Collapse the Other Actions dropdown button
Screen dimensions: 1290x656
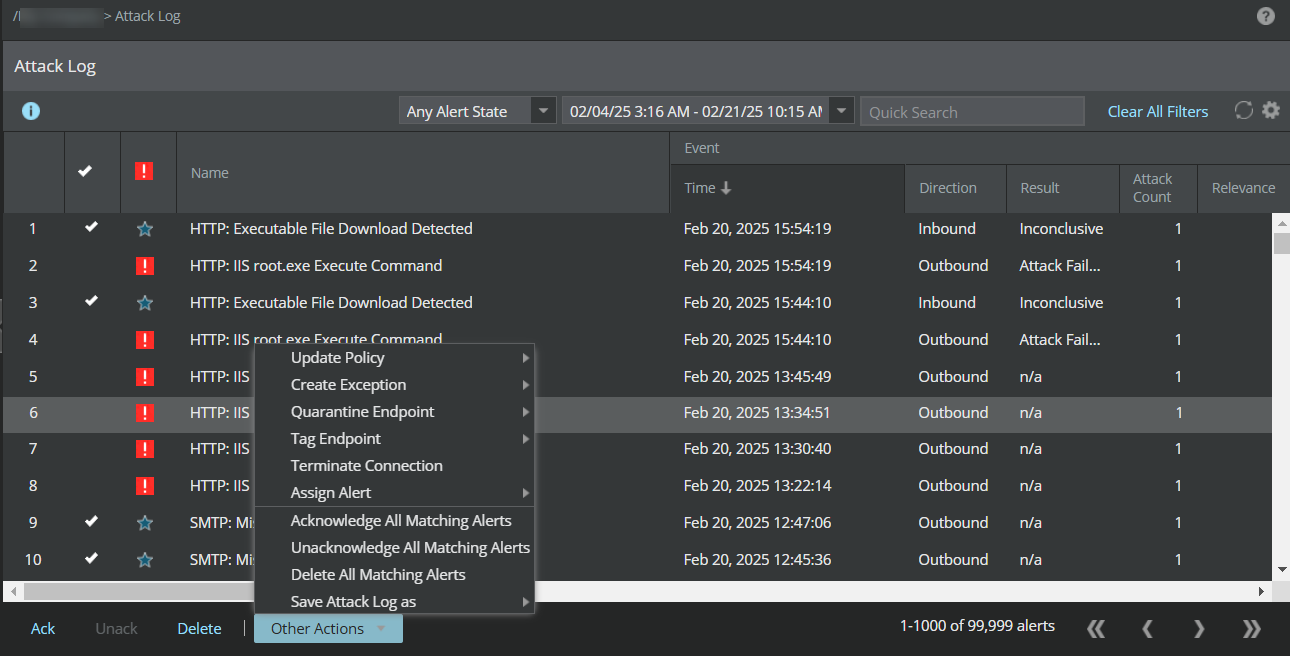pos(328,629)
